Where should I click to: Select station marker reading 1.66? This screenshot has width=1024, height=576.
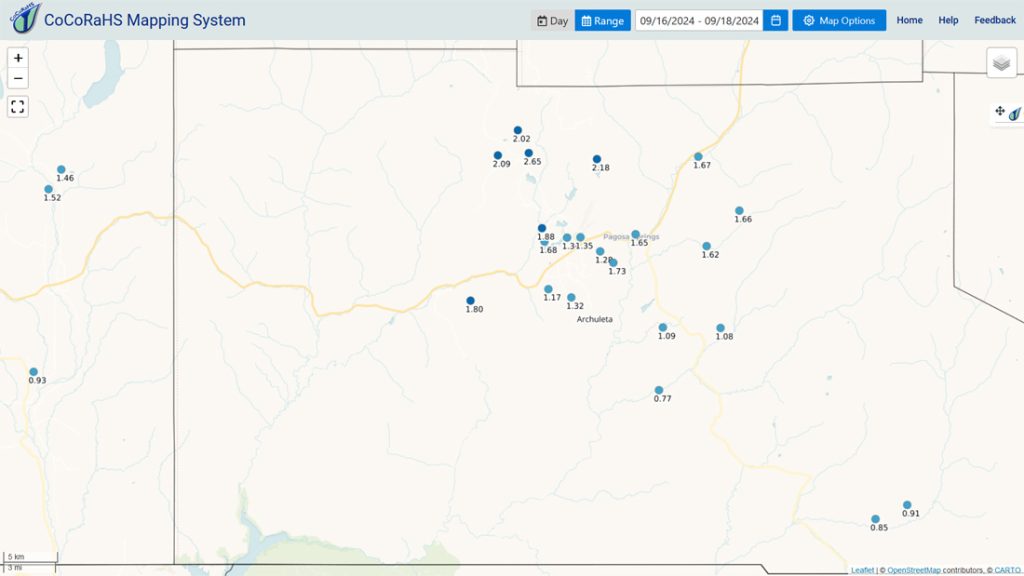click(x=739, y=211)
